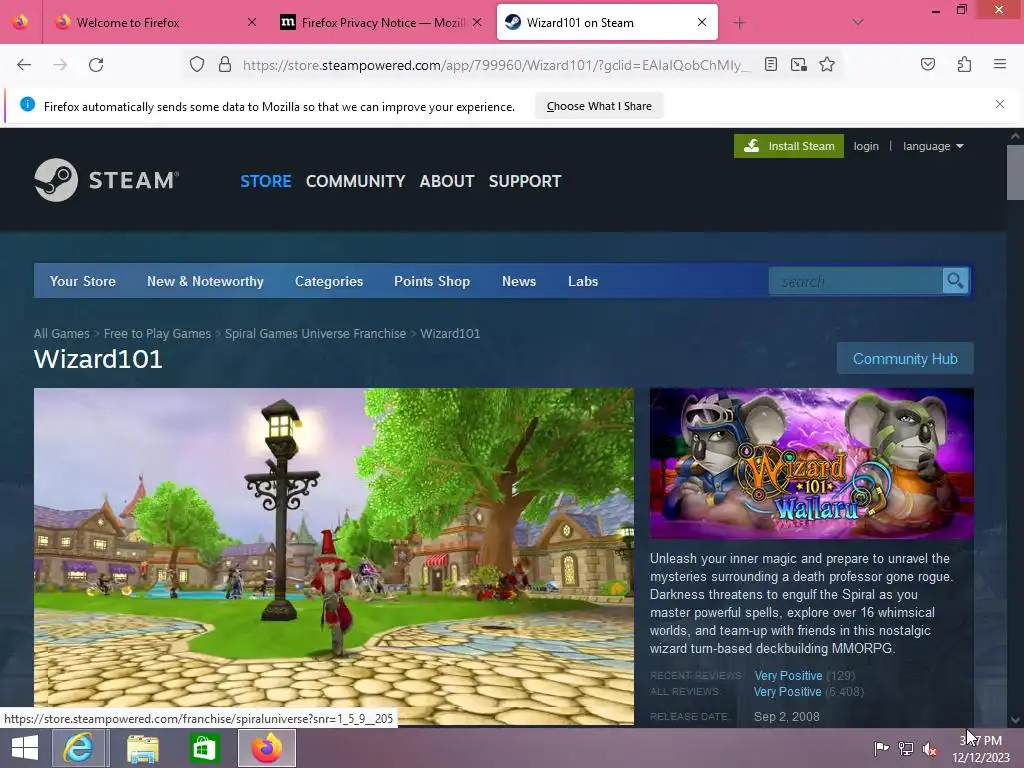Image resolution: width=1024 pixels, height=768 pixels.
Task: Open the Extensions puzzle icon
Action: click(x=964, y=64)
